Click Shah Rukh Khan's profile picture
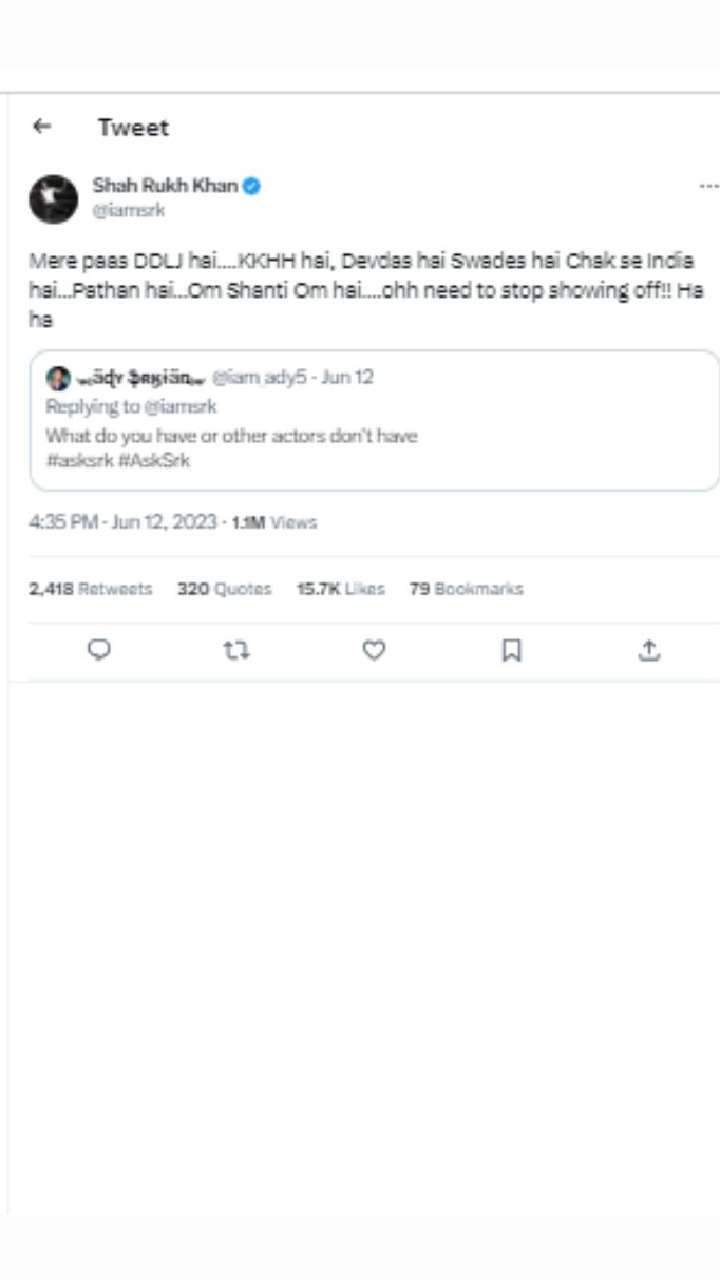720x1280 pixels. pyautogui.click(x=53, y=198)
